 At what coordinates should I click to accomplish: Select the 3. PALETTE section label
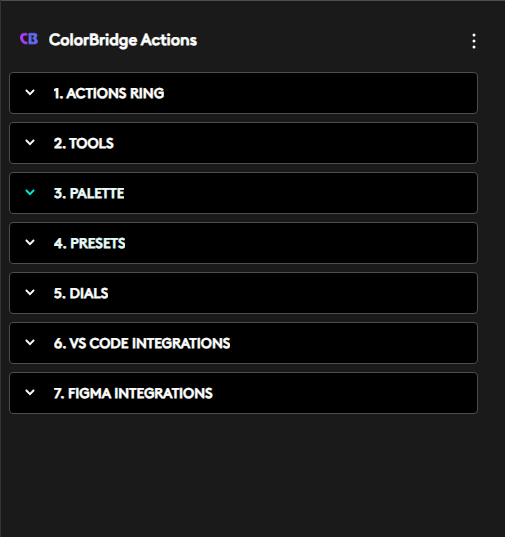[x=89, y=193]
